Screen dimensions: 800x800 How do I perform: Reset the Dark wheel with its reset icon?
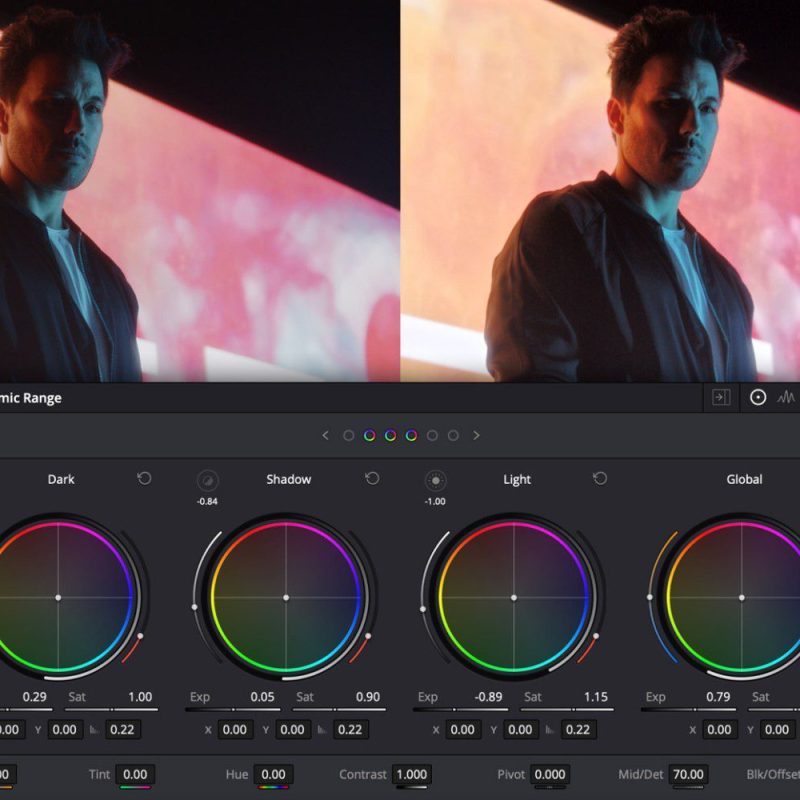tap(144, 479)
